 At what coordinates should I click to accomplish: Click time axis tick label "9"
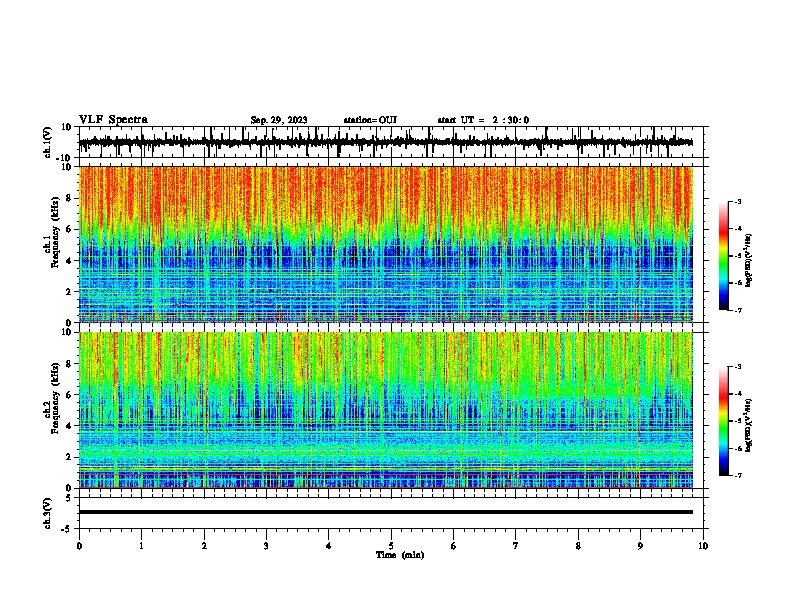click(x=640, y=546)
